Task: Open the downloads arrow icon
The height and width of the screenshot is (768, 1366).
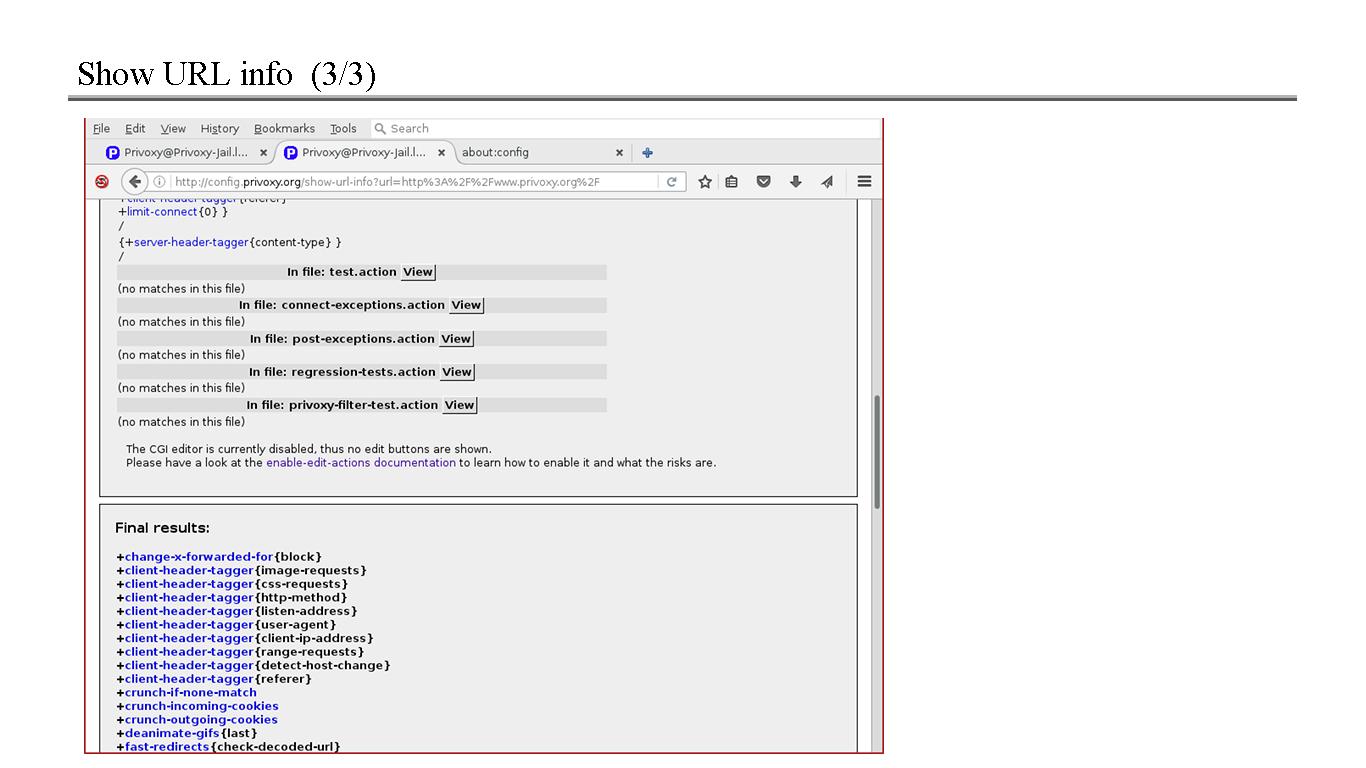Action: (796, 182)
